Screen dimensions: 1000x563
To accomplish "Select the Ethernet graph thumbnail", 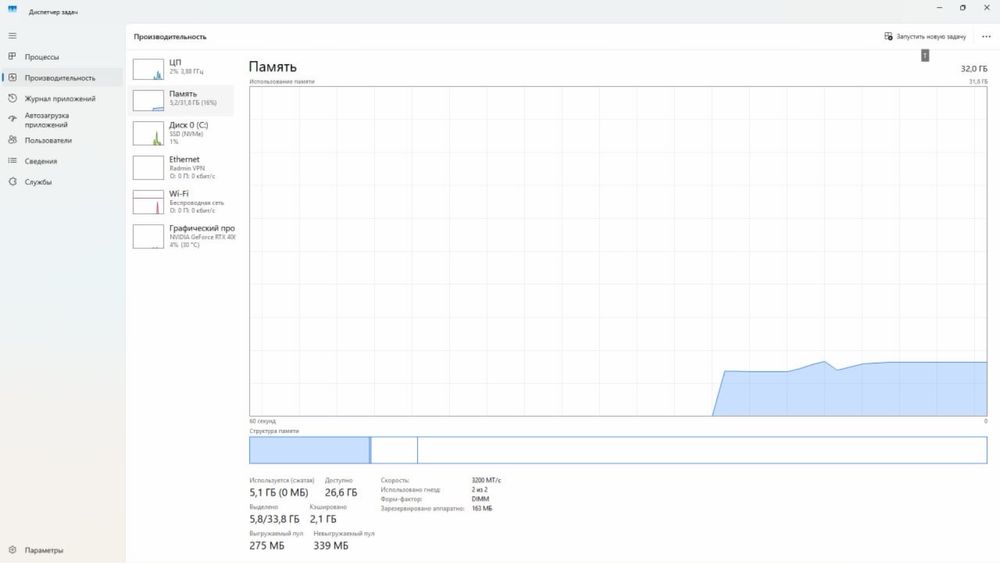I will (148, 168).
